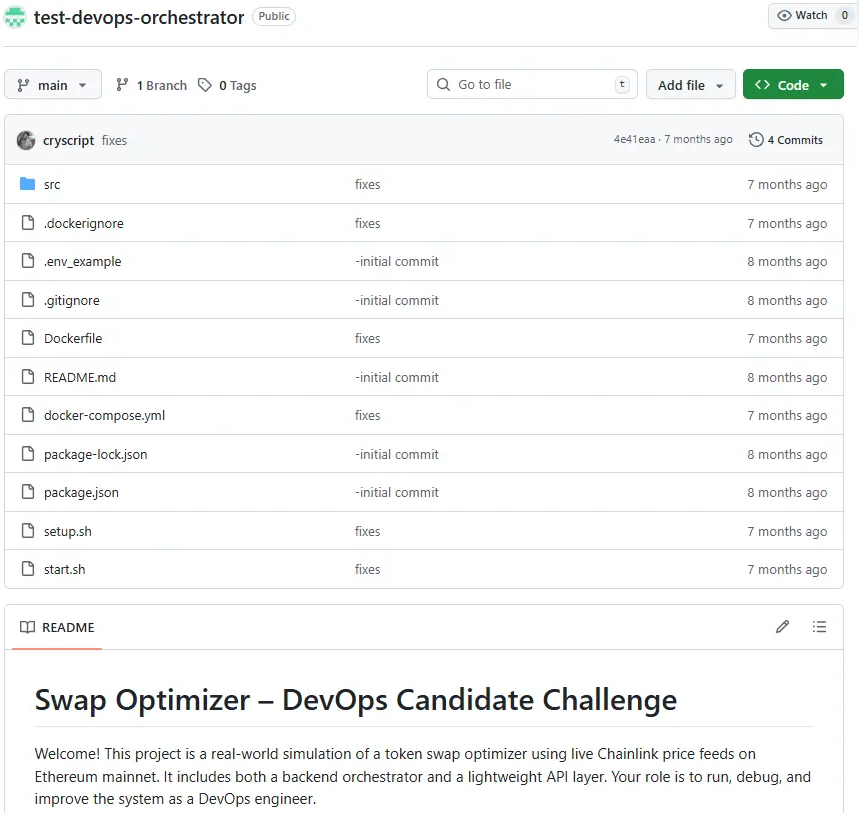859x813 pixels.
Task: Open the Add file dropdown
Action: (690, 85)
